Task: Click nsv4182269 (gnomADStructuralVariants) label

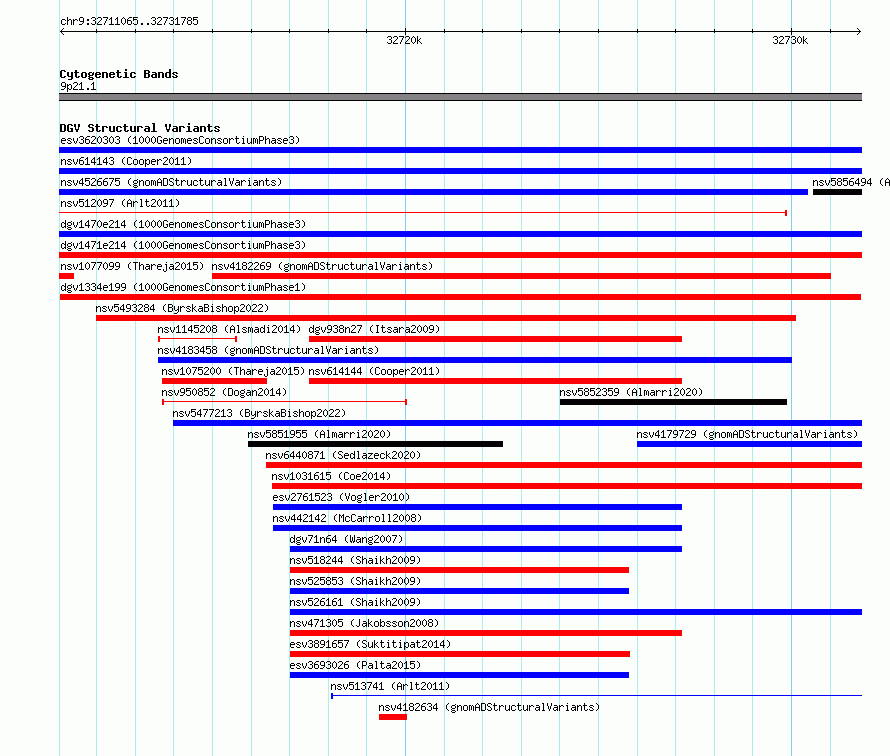Action: 322,266
